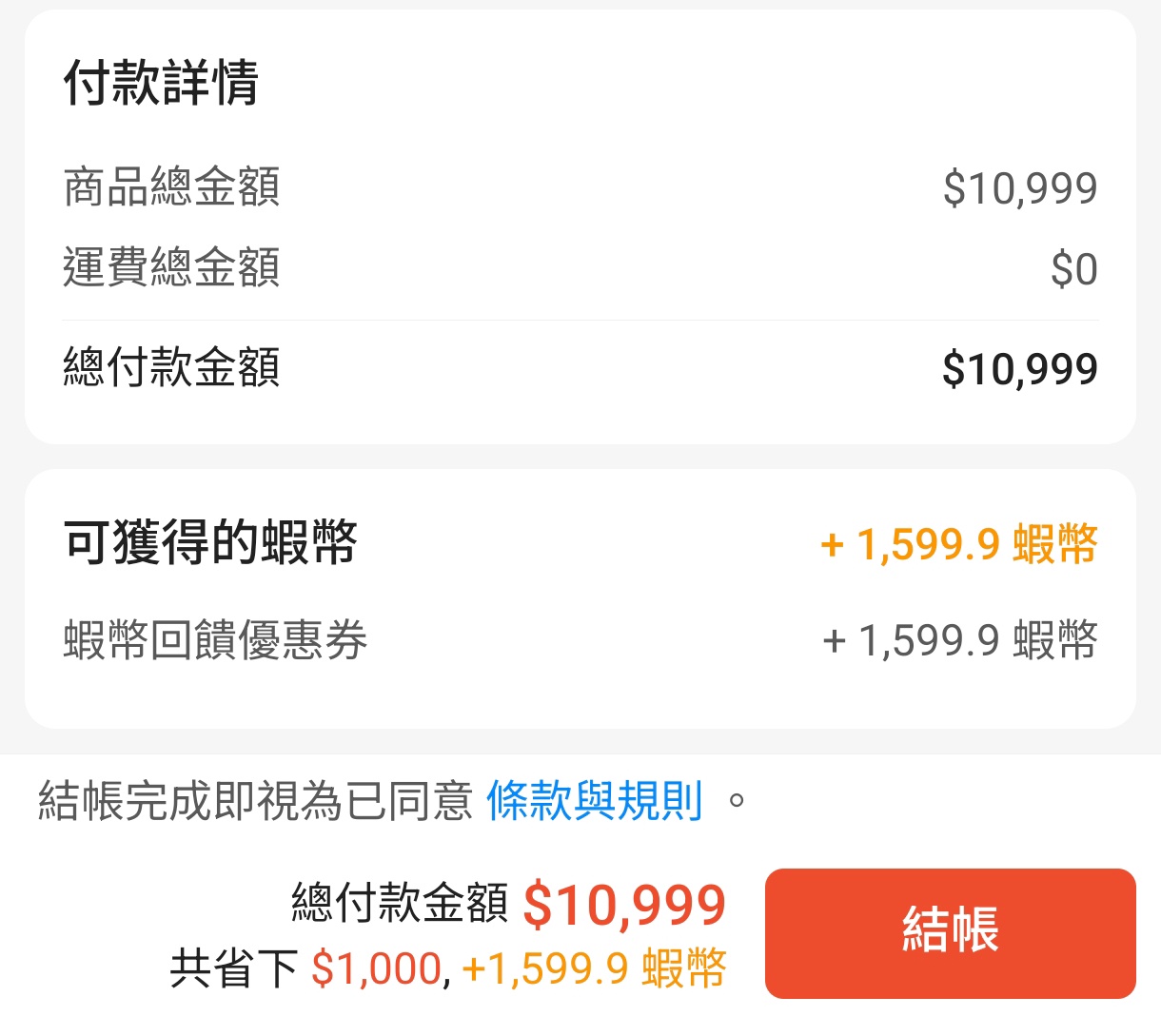Tap the orange 結帳 checkout button
Viewport: 1161px width, 1036px height.
pyautogui.click(x=950, y=932)
